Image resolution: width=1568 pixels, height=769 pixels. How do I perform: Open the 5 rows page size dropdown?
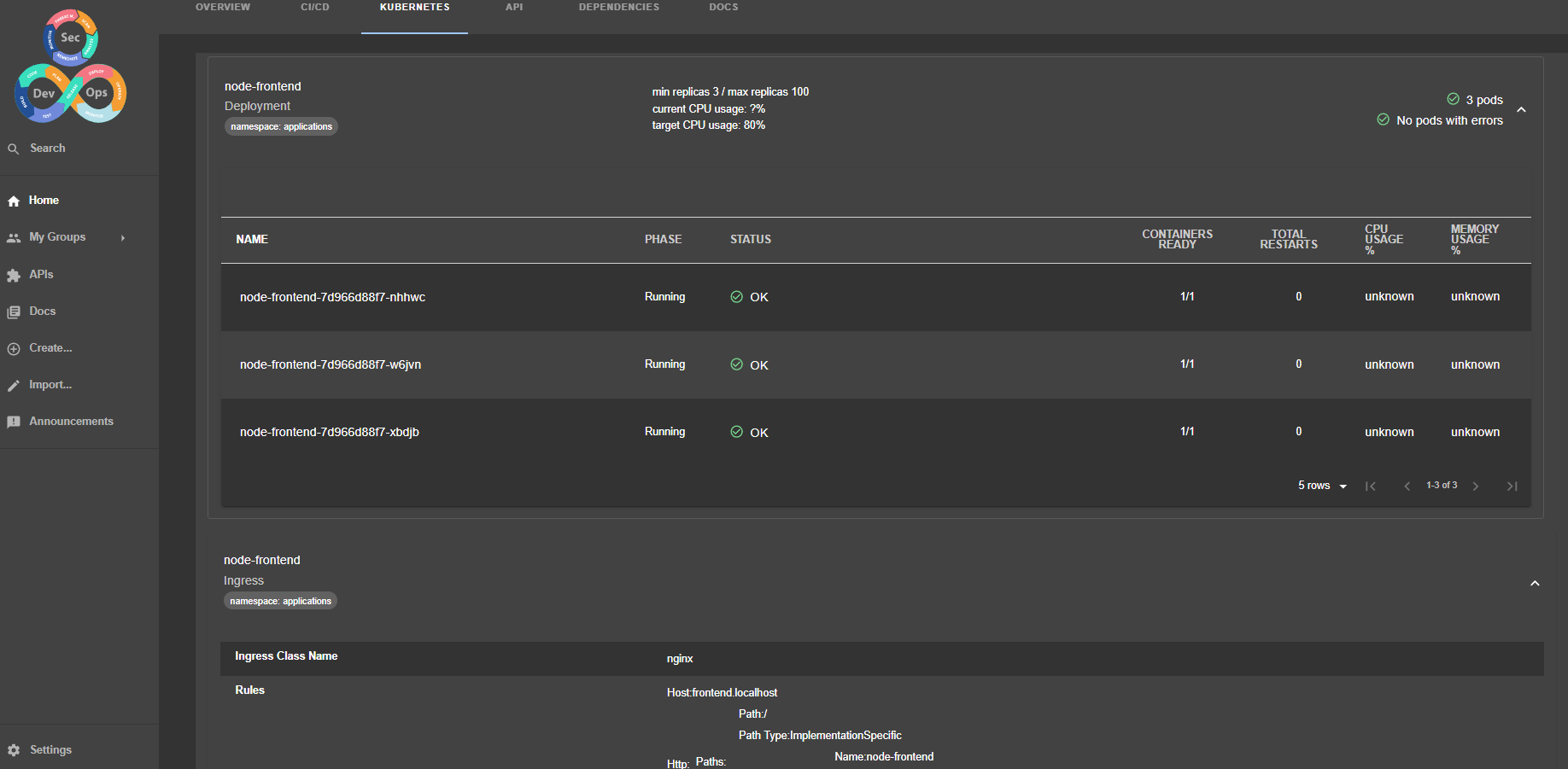click(1322, 486)
